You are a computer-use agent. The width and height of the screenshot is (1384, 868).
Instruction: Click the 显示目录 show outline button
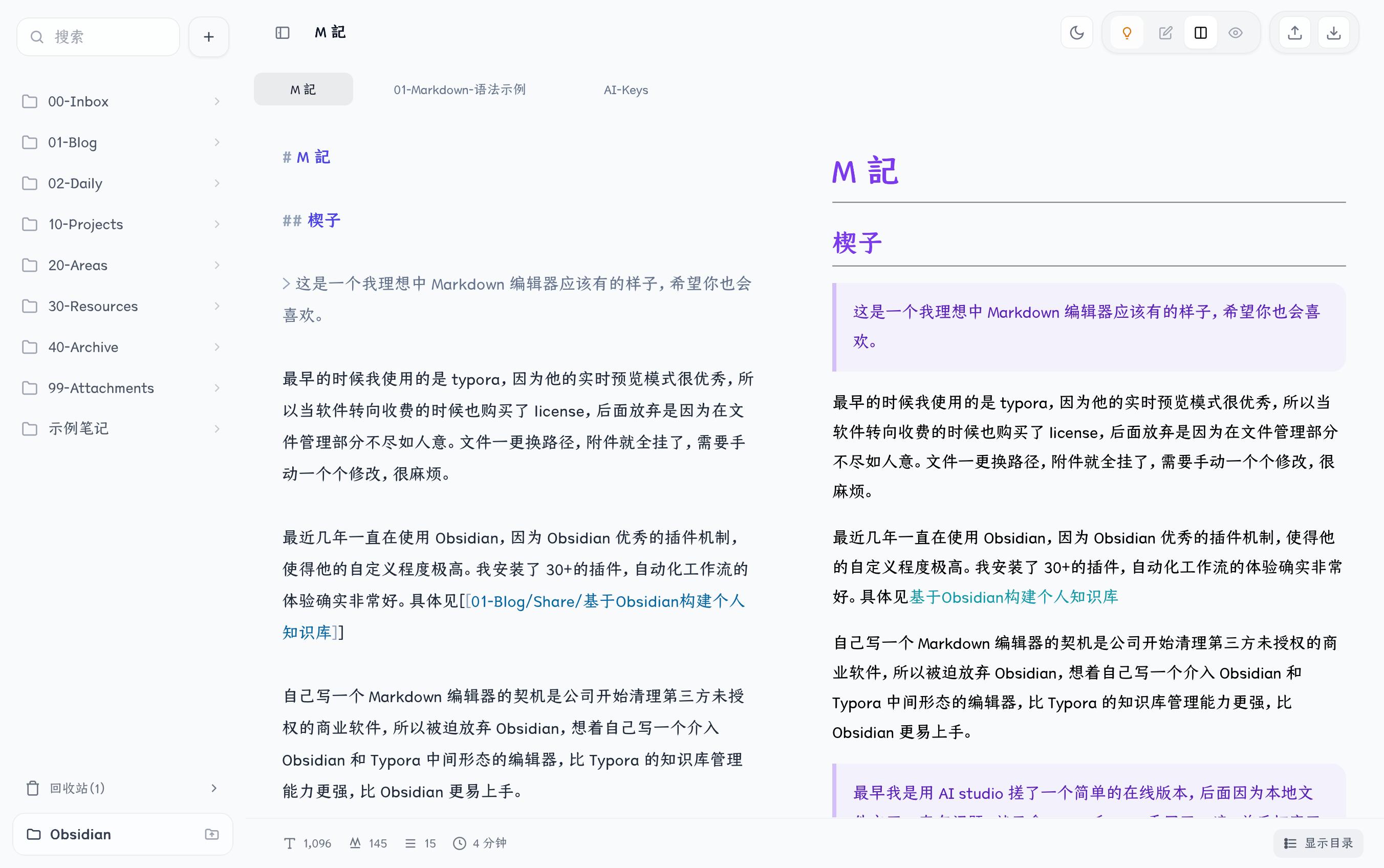click(x=1318, y=843)
